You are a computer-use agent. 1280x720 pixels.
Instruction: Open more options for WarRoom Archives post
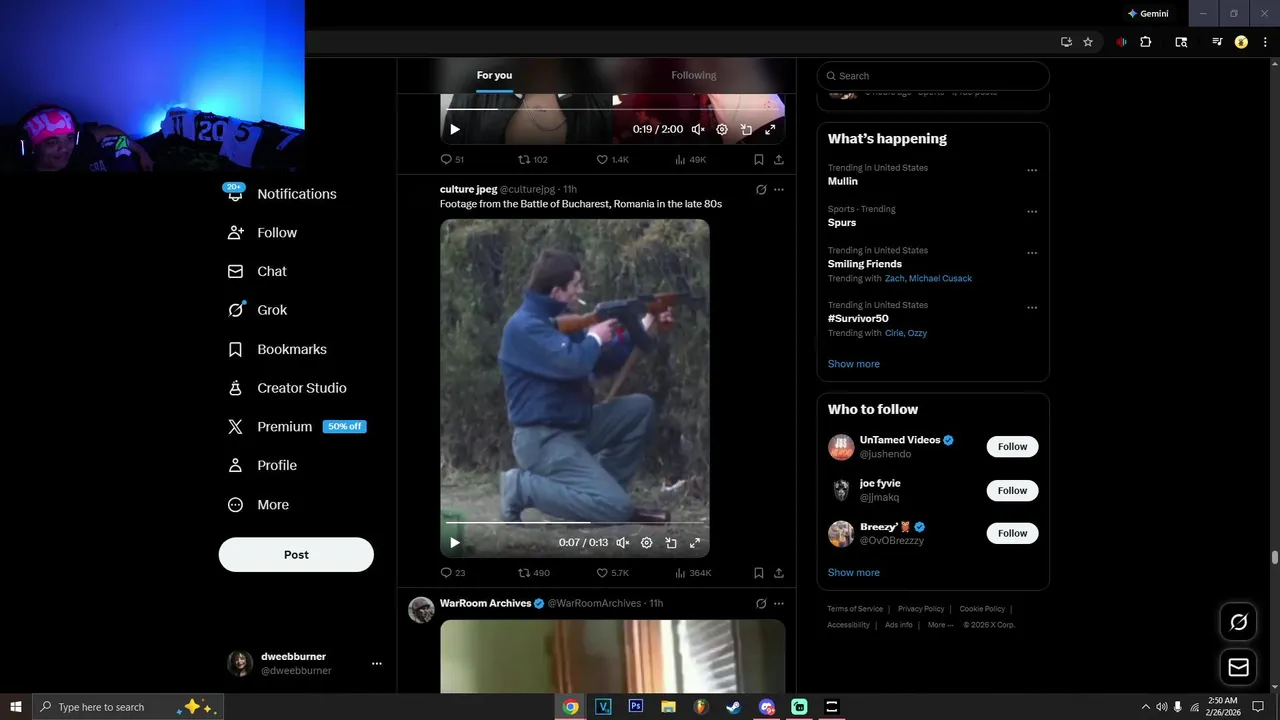(x=779, y=603)
